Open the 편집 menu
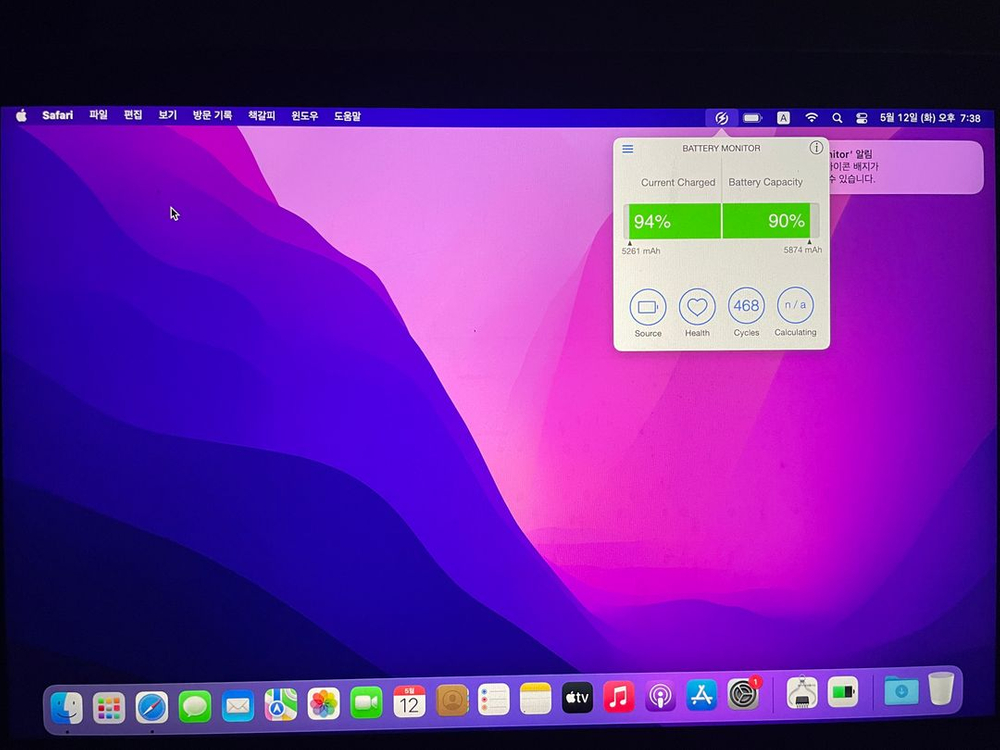This screenshot has height=750, width=1000. tap(133, 115)
